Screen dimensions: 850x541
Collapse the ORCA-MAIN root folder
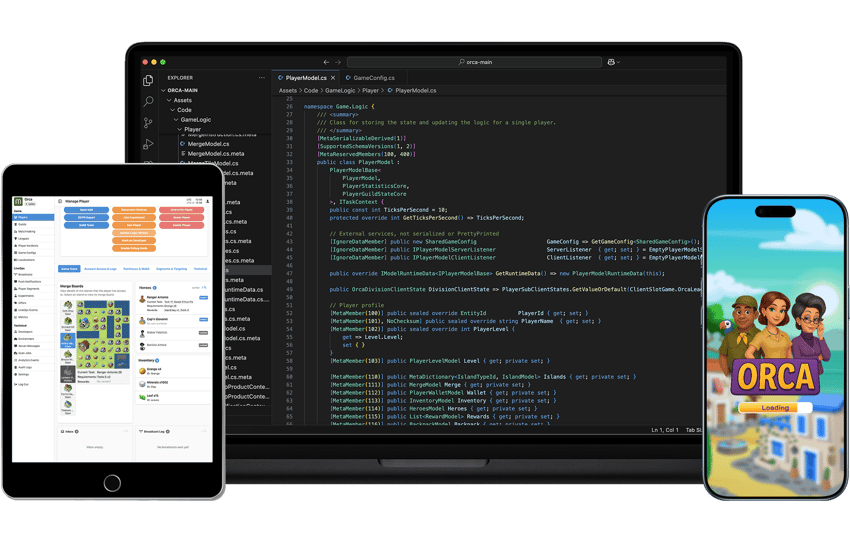(168, 89)
